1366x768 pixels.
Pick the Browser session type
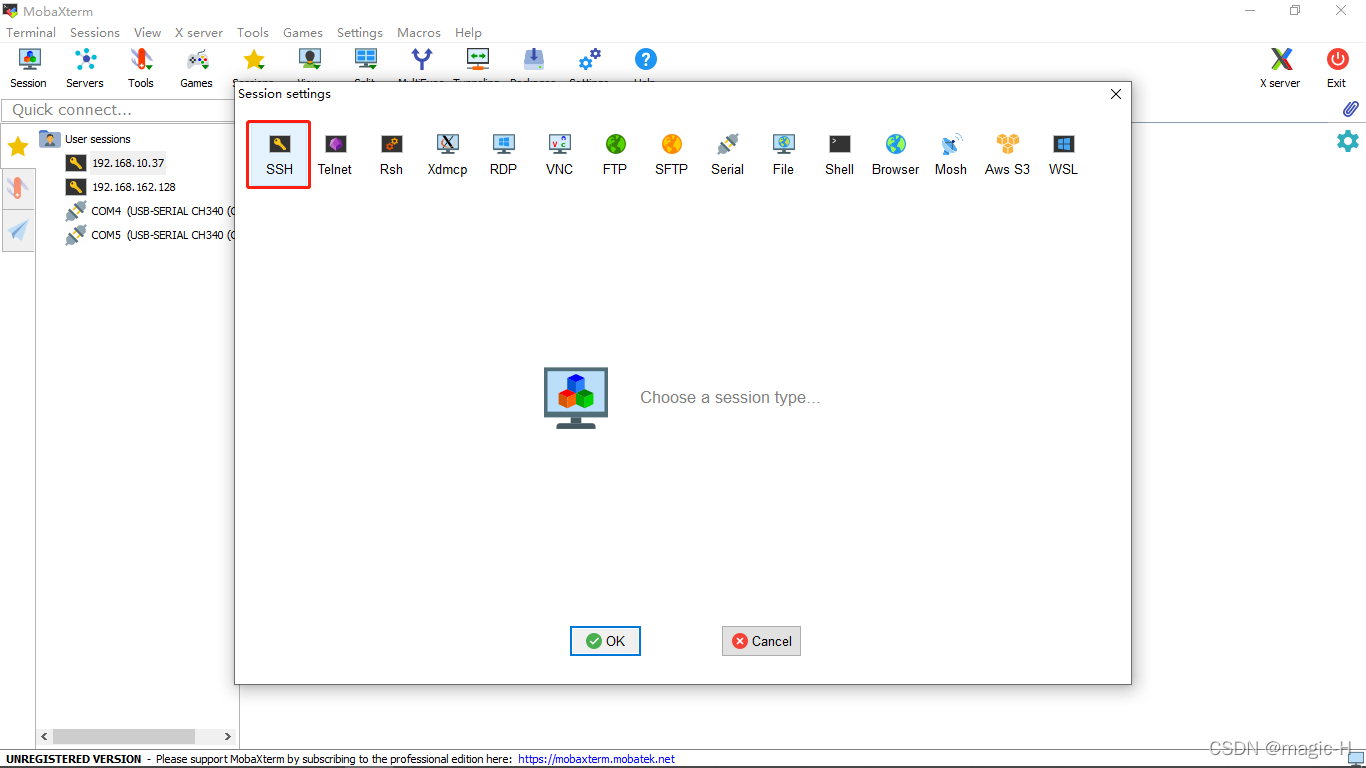[895, 155]
